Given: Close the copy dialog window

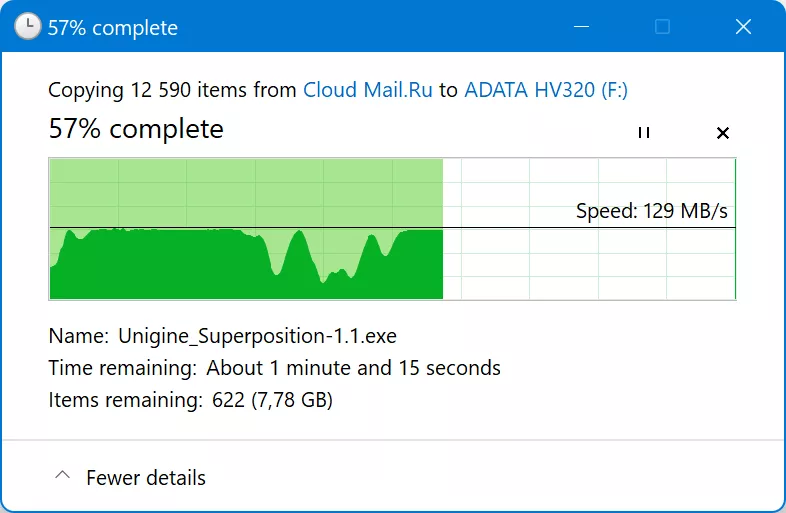Looking at the screenshot, I should click(743, 26).
